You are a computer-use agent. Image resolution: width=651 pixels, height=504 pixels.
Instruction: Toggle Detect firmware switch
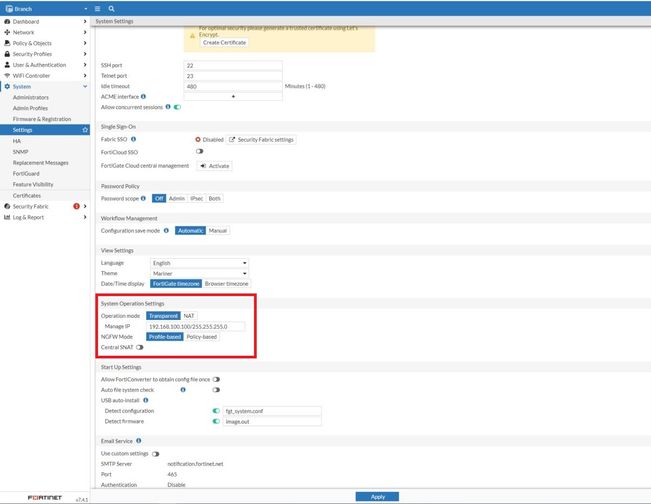[x=216, y=421]
